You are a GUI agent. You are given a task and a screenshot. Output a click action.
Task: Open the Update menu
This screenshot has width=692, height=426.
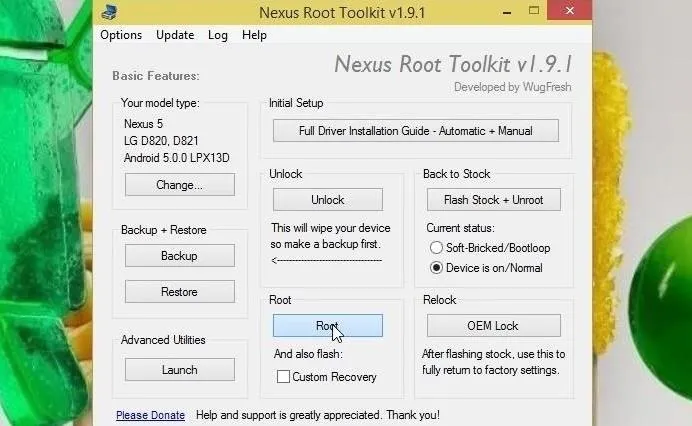(175, 35)
